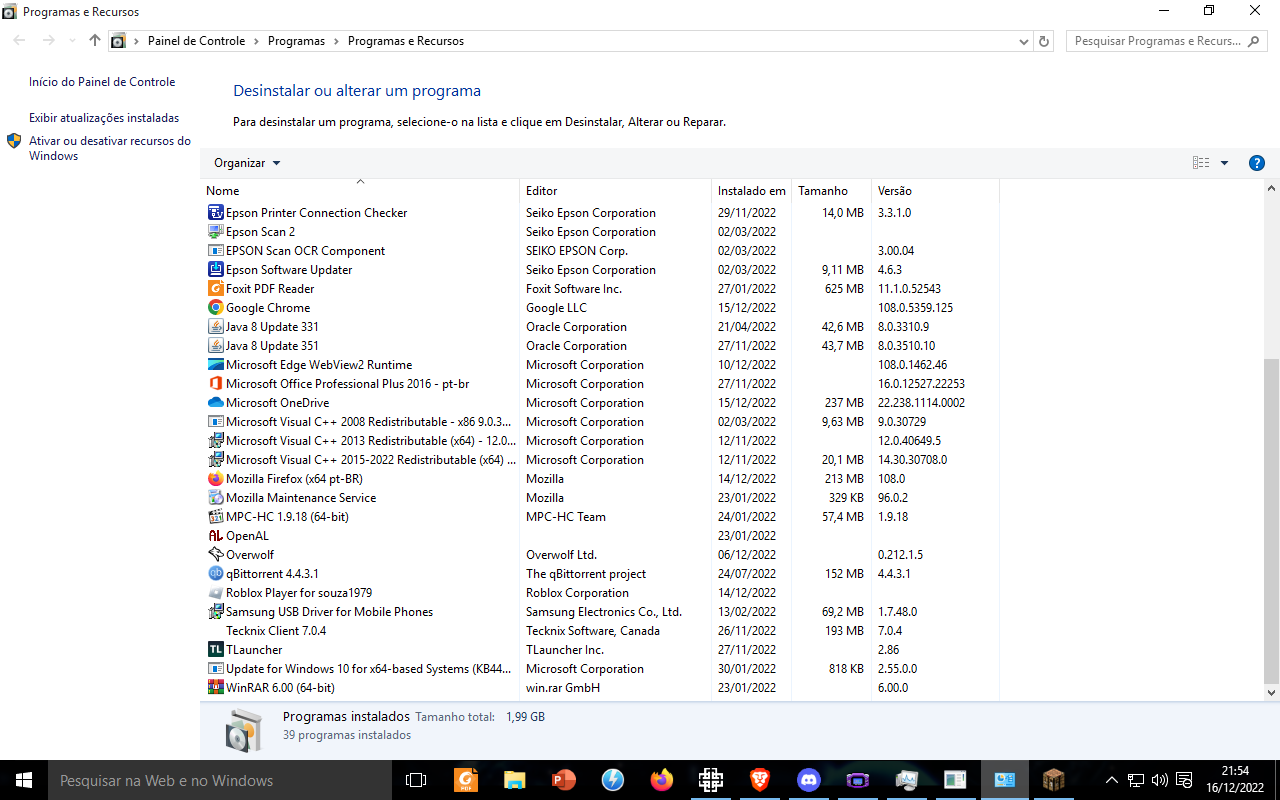
Task: Click the WinRAR 6.00 icon
Action: (x=215, y=687)
